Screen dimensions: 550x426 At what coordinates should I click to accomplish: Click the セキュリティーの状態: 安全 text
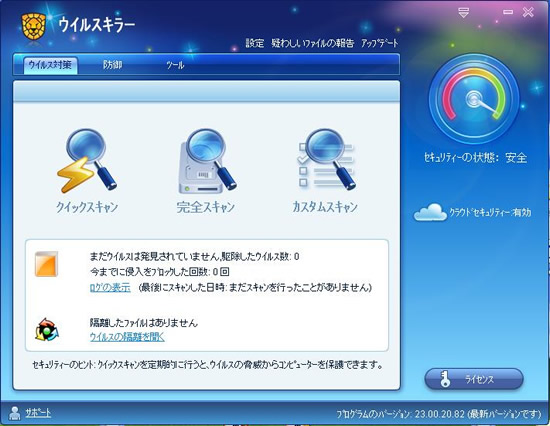[475, 158]
